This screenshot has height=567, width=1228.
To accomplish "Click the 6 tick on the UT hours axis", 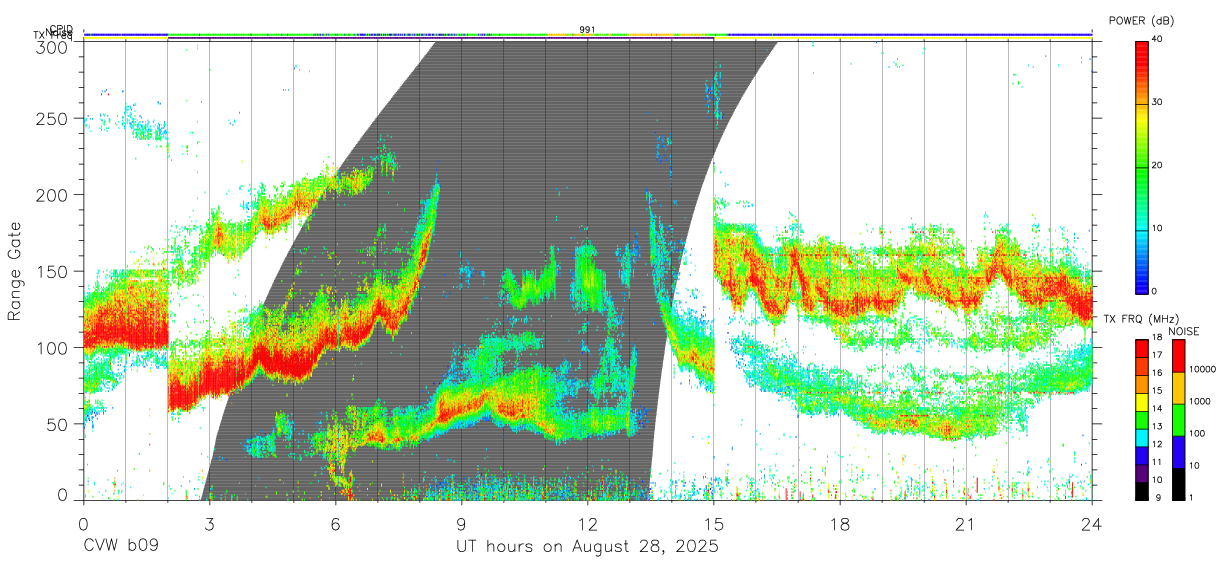I will click(335, 524).
